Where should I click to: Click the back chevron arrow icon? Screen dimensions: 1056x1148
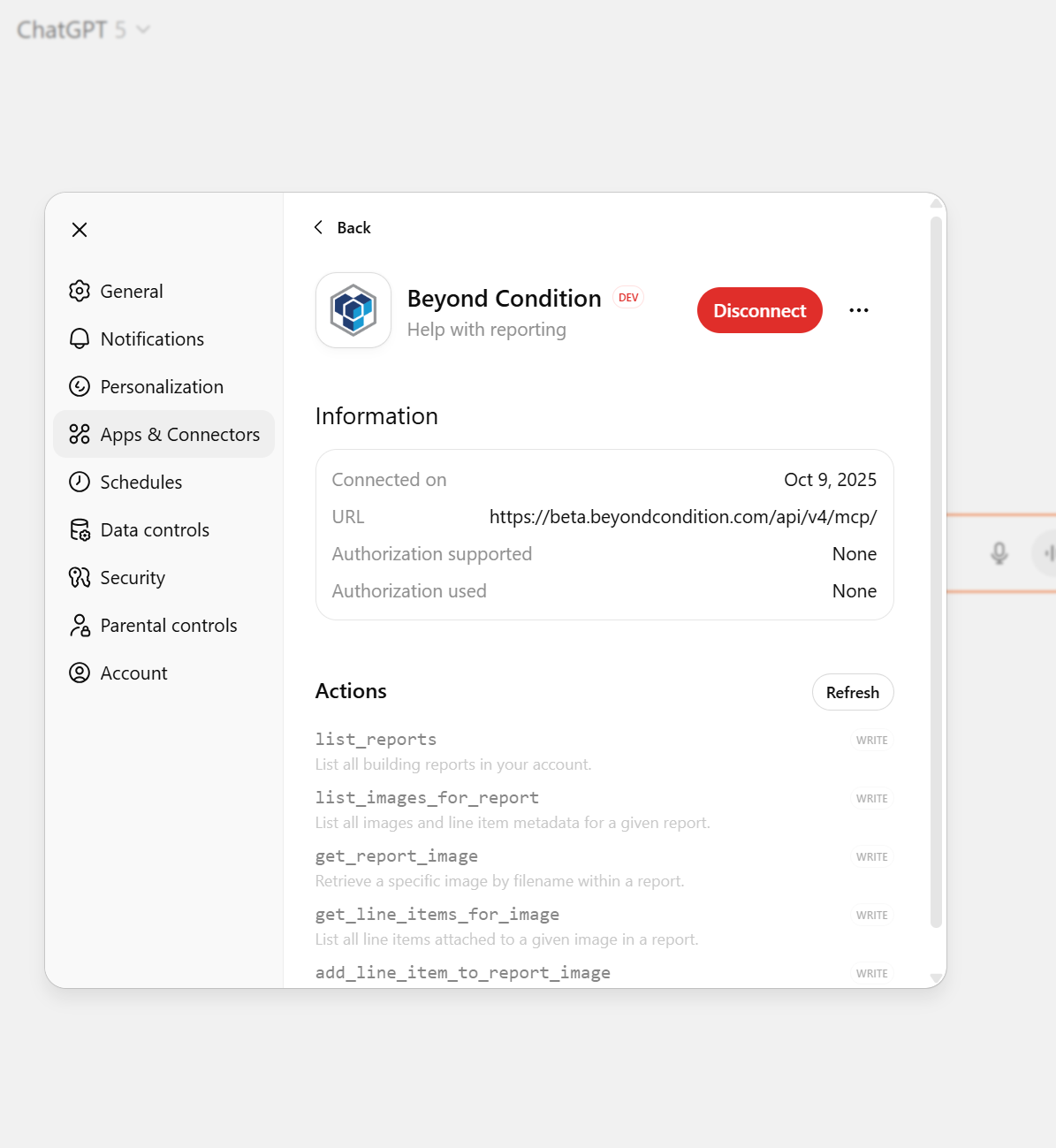click(x=318, y=227)
